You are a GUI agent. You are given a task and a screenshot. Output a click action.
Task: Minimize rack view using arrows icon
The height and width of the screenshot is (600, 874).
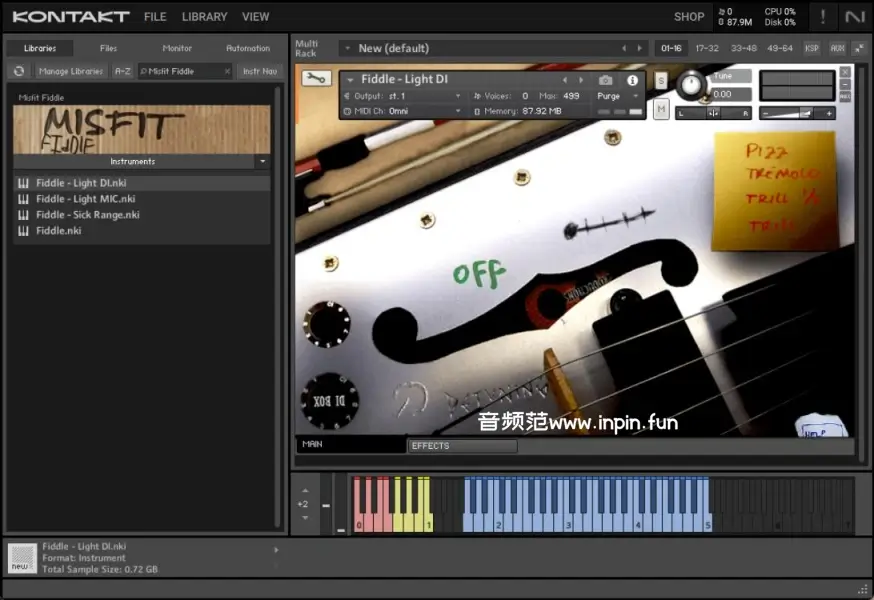[x=858, y=48]
